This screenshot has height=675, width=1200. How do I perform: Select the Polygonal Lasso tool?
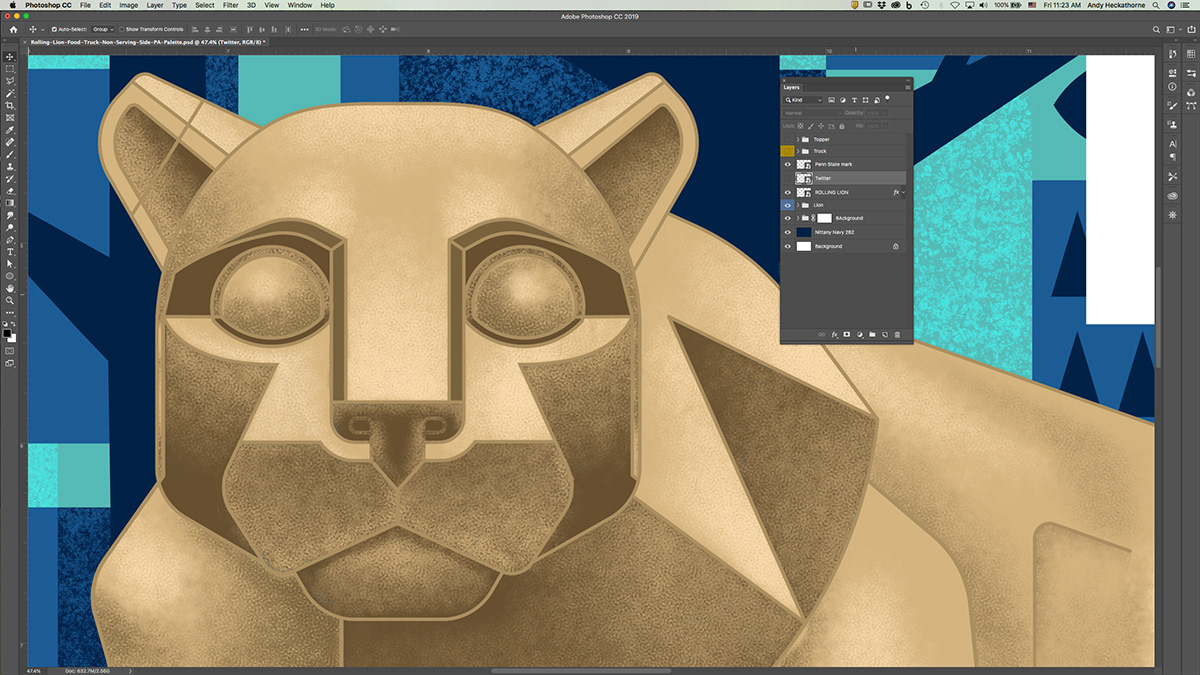point(10,79)
